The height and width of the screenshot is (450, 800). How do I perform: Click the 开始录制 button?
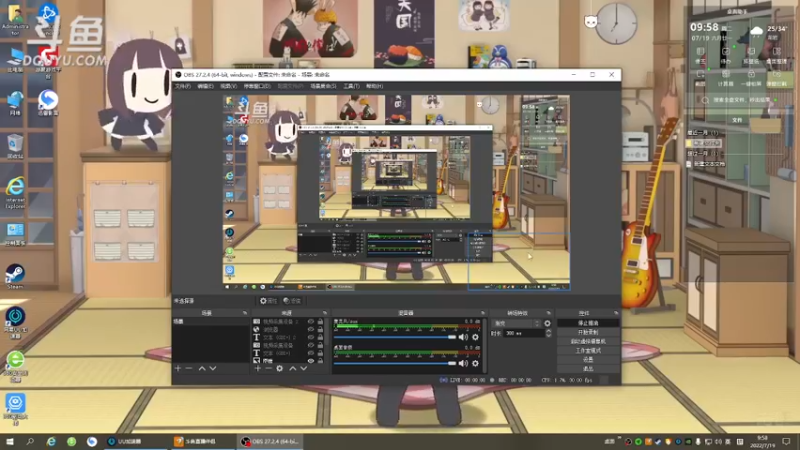click(588, 332)
